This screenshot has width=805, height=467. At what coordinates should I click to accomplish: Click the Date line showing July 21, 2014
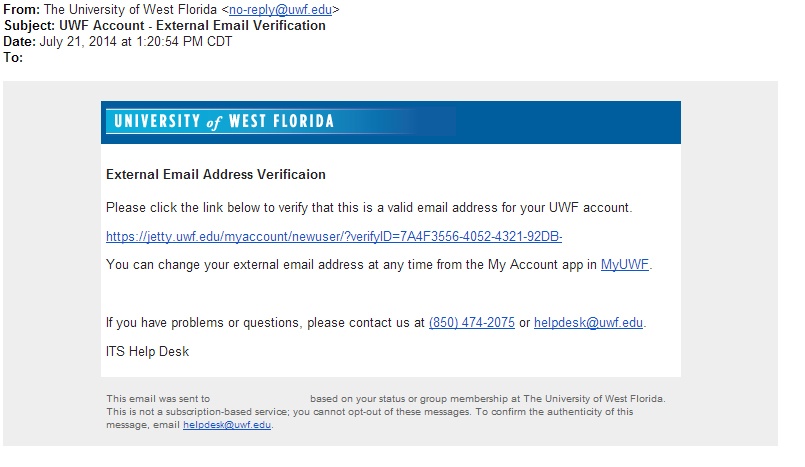[118, 42]
